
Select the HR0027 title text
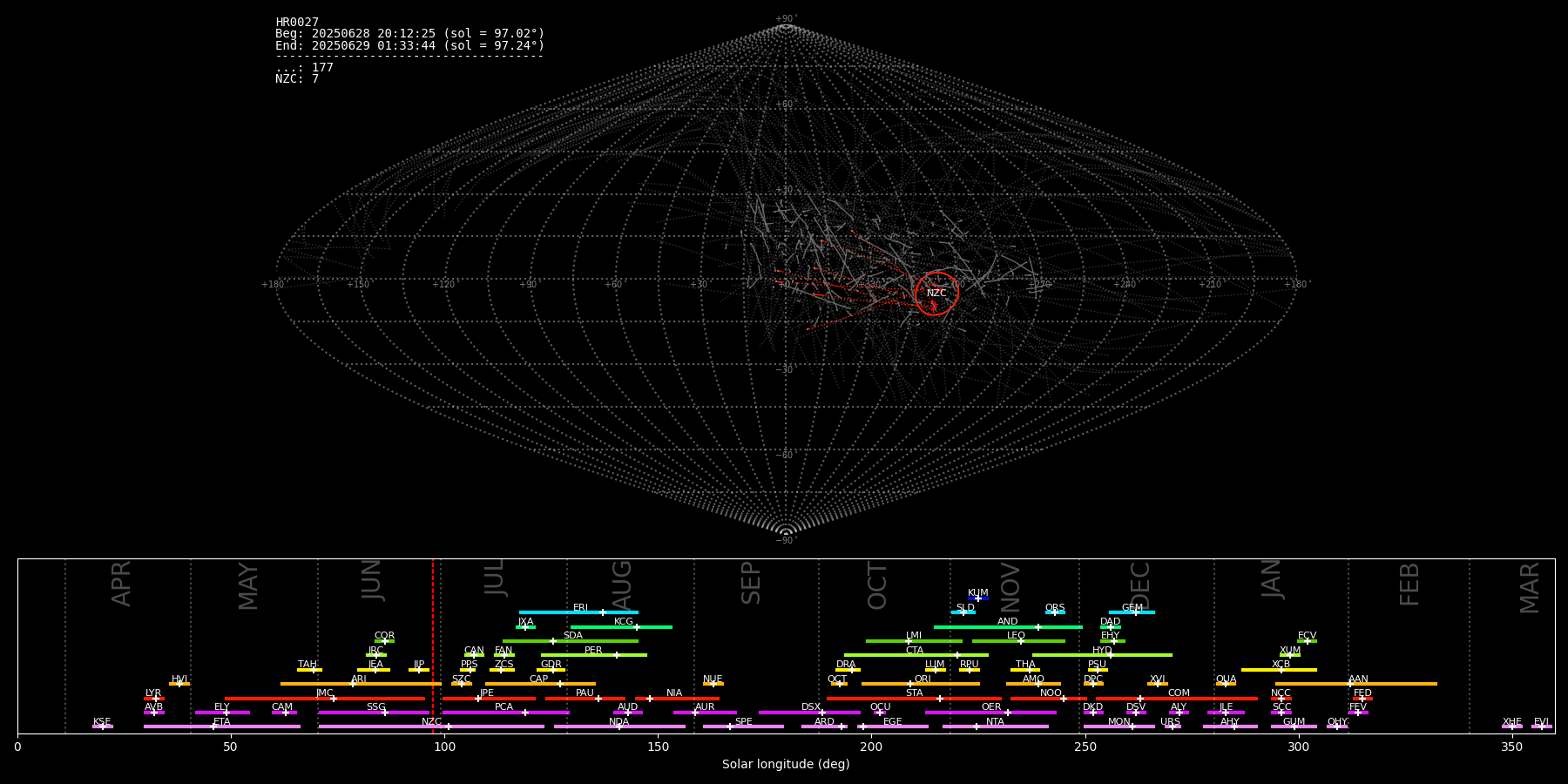[x=297, y=23]
